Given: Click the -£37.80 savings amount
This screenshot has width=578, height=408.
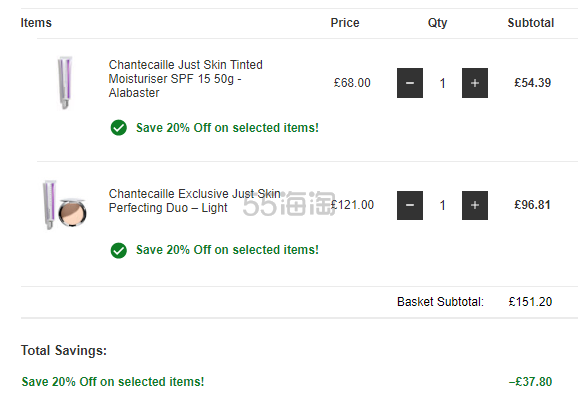Looking at the screenshot, I should click(530, 381).
